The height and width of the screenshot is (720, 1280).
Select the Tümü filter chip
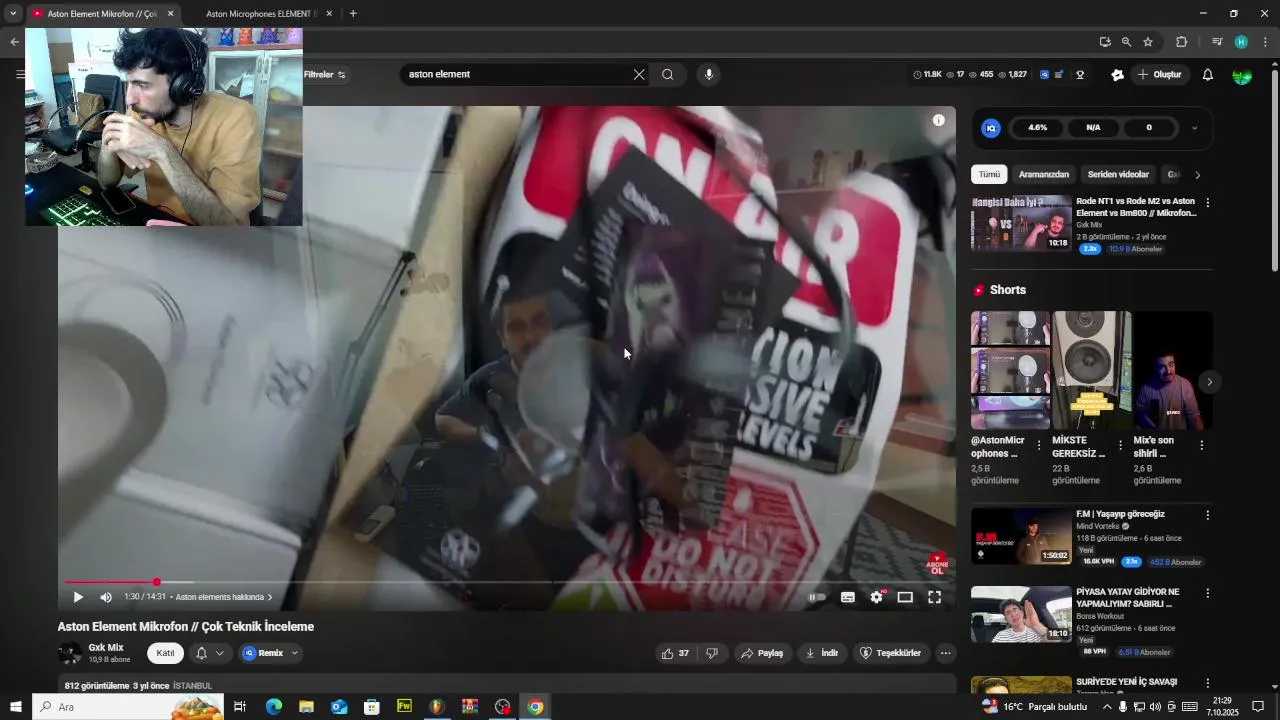point(989,174)
